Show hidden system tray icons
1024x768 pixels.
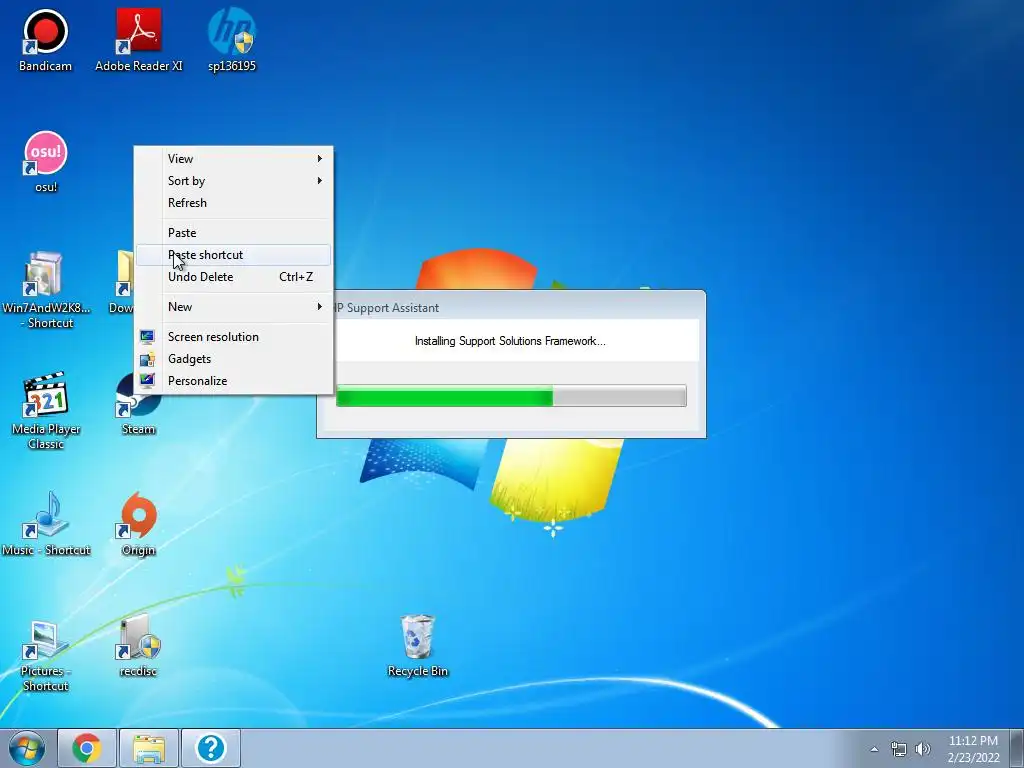point(874,749)
